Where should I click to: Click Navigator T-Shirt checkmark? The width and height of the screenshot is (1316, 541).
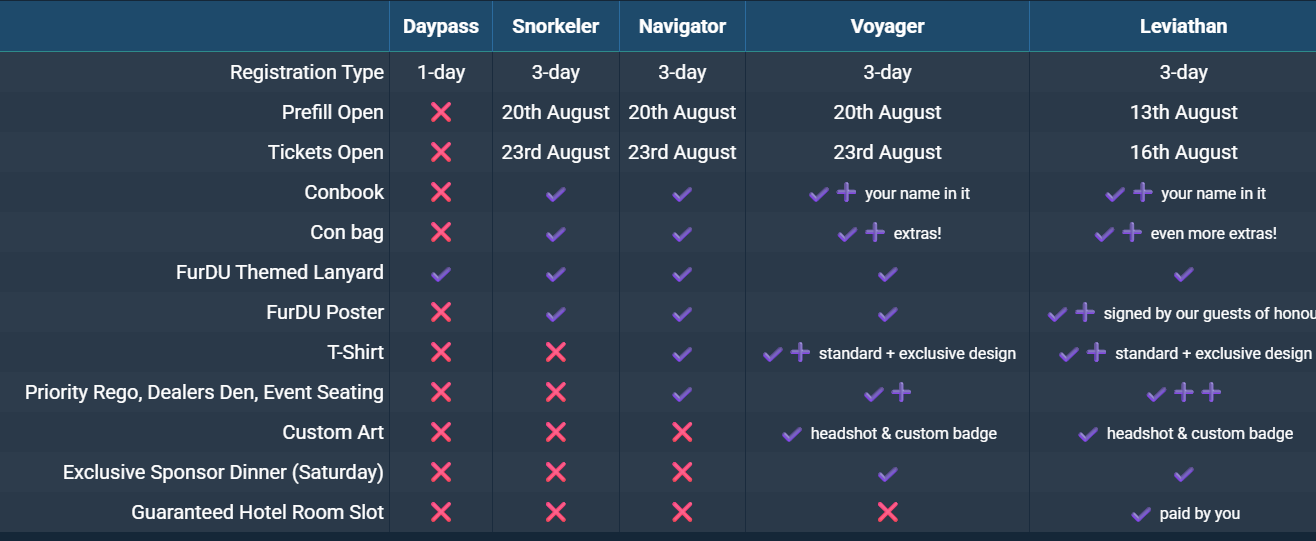(x=682, y=353)
